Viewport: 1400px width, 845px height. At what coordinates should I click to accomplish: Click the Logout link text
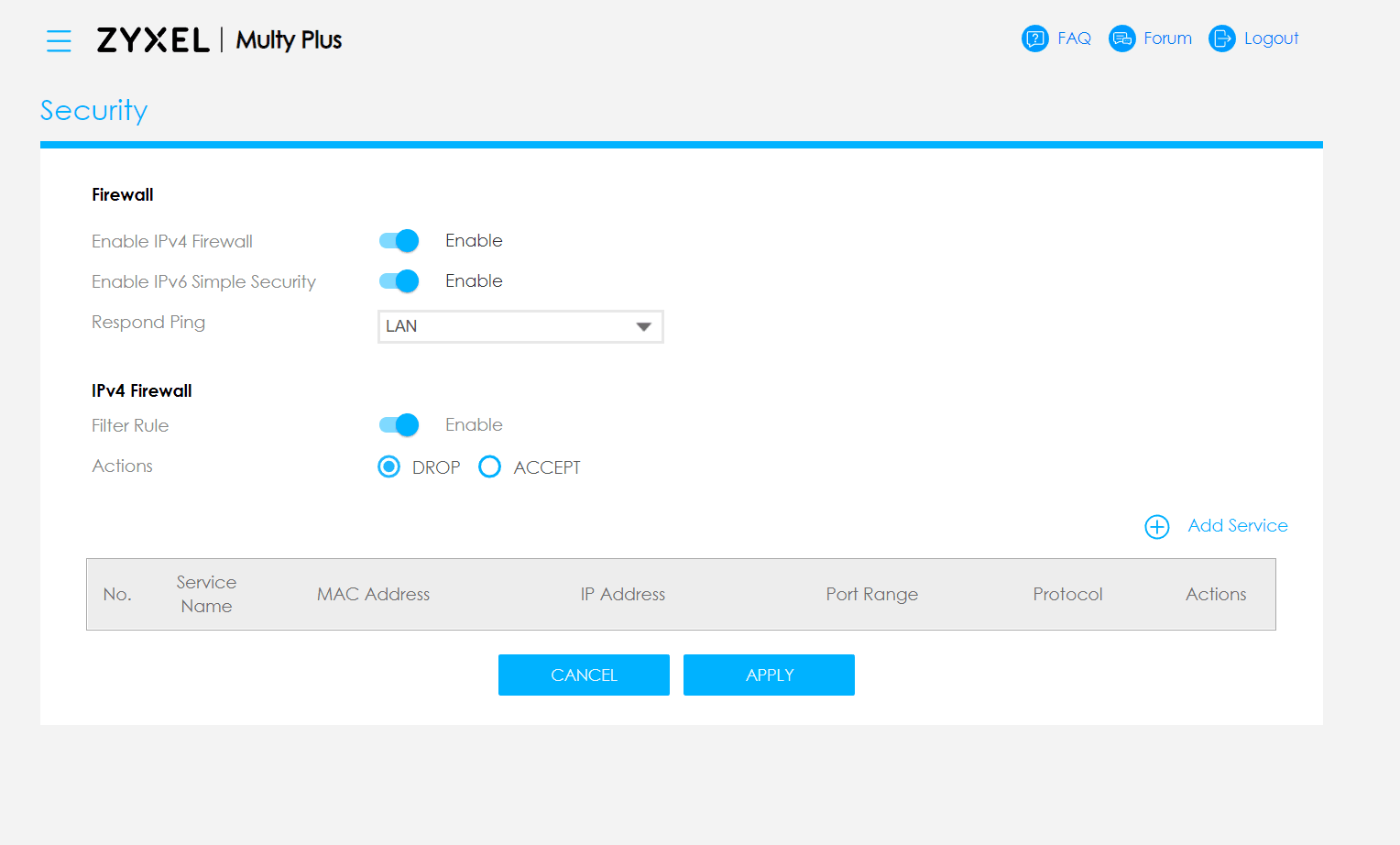pyautogui.click(x=1271, y=38)
